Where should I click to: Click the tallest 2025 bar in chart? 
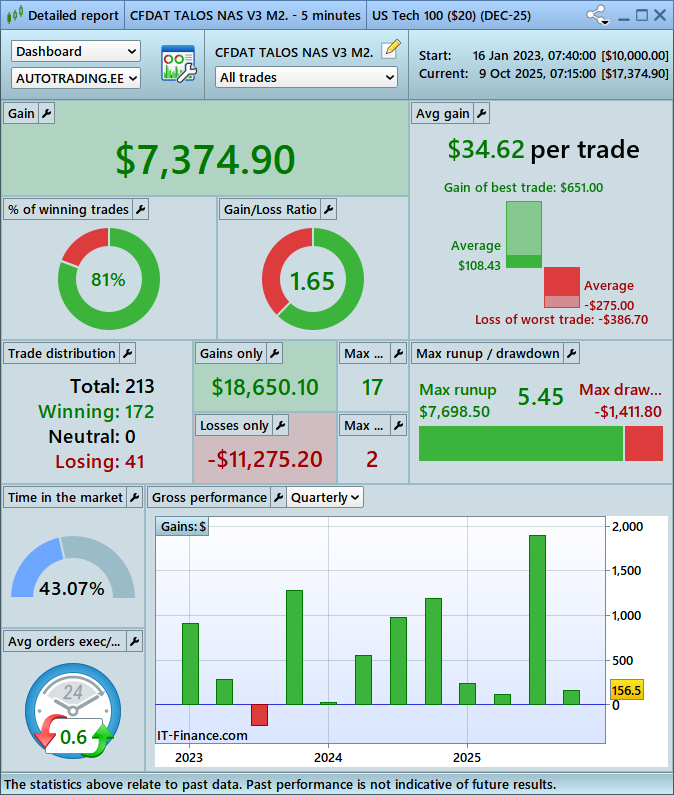537,619
